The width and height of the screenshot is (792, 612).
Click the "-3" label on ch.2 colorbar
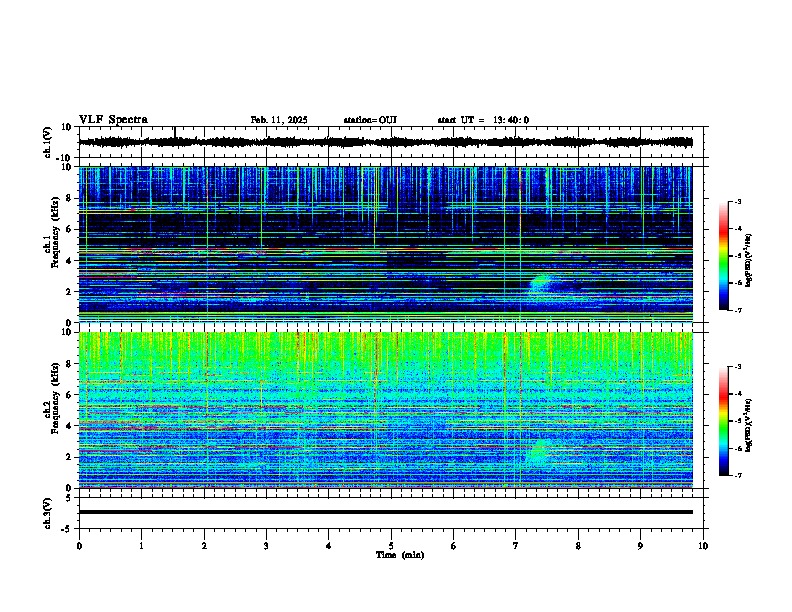coord(737,367)
